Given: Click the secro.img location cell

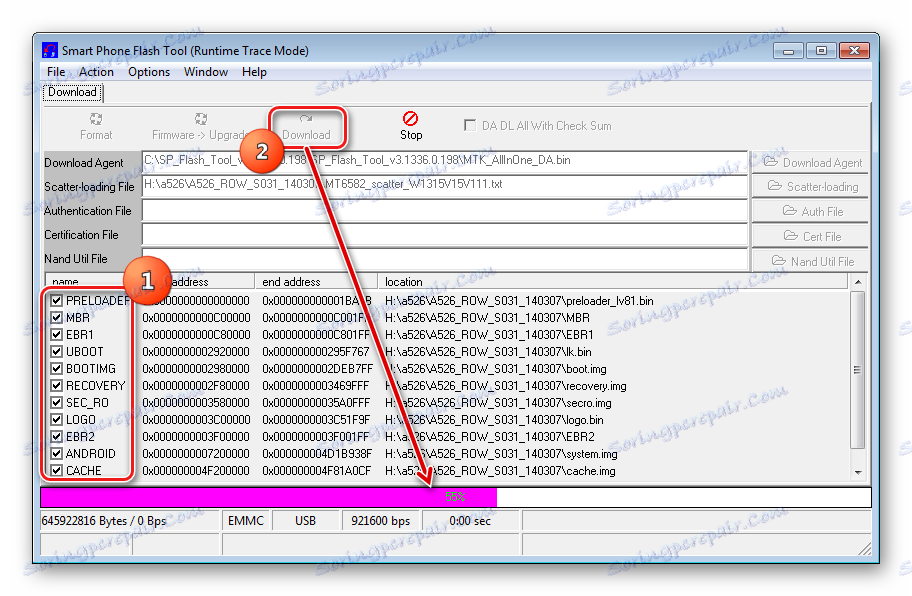Looking at the screenshot, I should pyautogui.click(x=498, y=402).
